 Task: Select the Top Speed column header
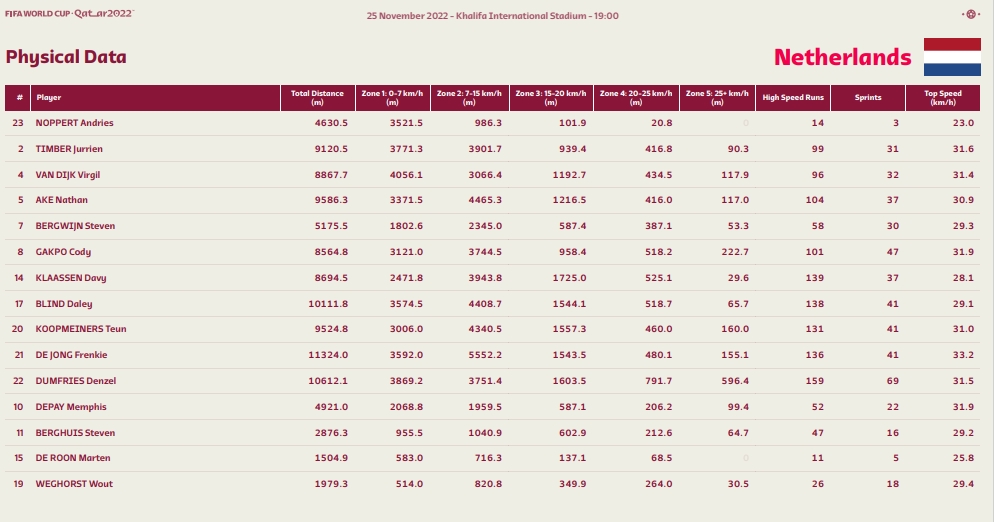pos(943,98)
